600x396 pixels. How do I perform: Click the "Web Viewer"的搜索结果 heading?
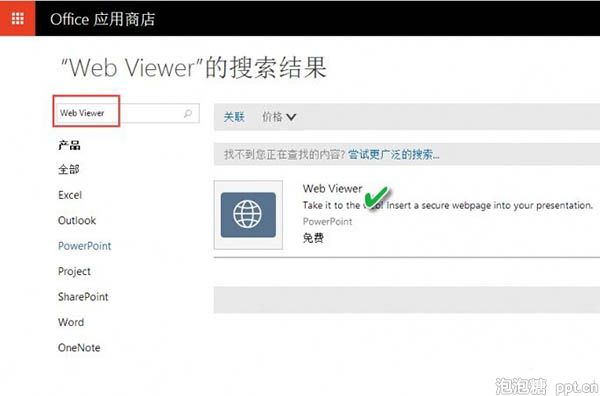[x=194, y=67]
